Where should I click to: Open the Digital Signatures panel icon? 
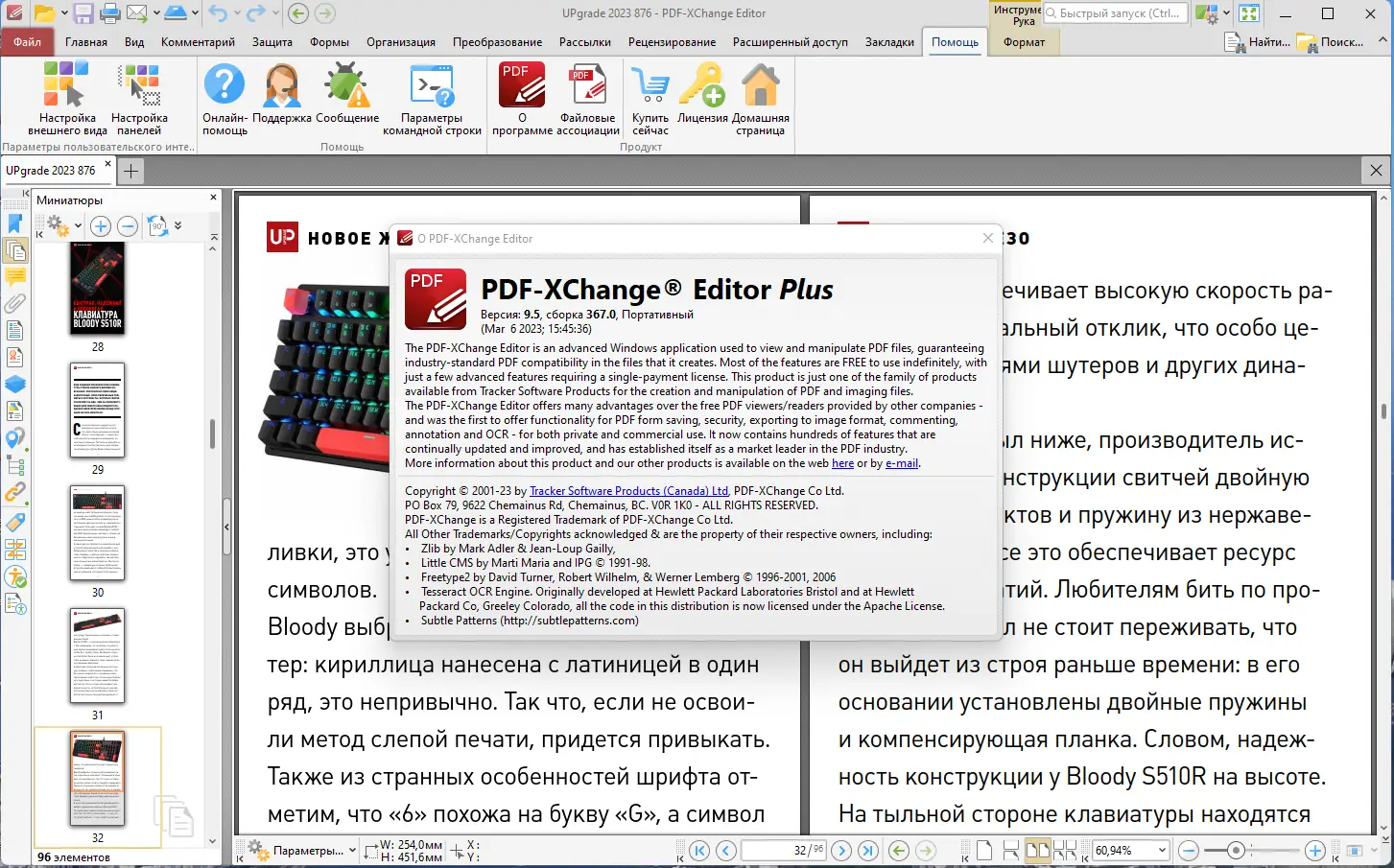pyautogui.click(x=14, y=357)
